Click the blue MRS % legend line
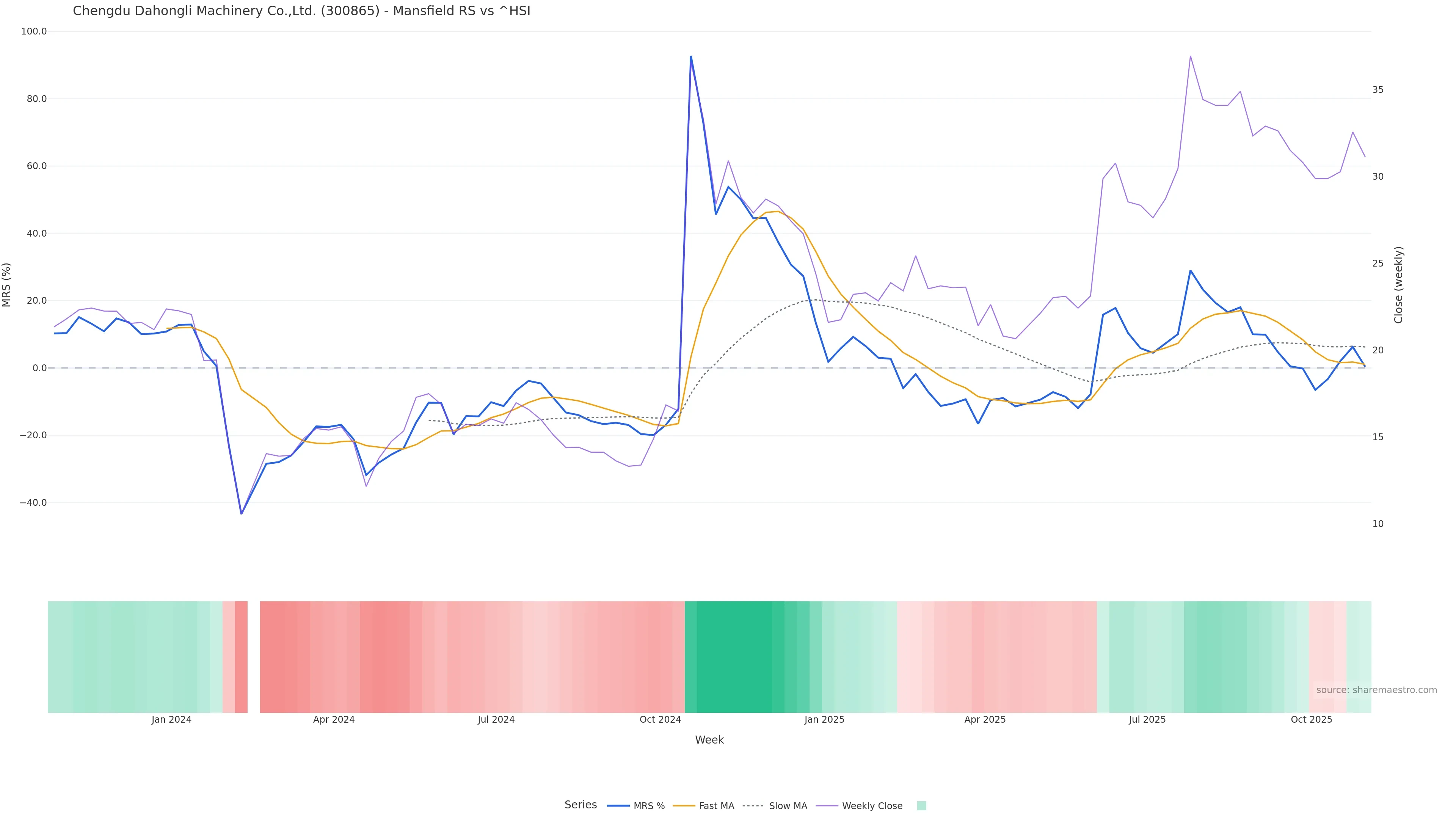The width and height of the screenshot is (1456, 819). coord(618,806)
